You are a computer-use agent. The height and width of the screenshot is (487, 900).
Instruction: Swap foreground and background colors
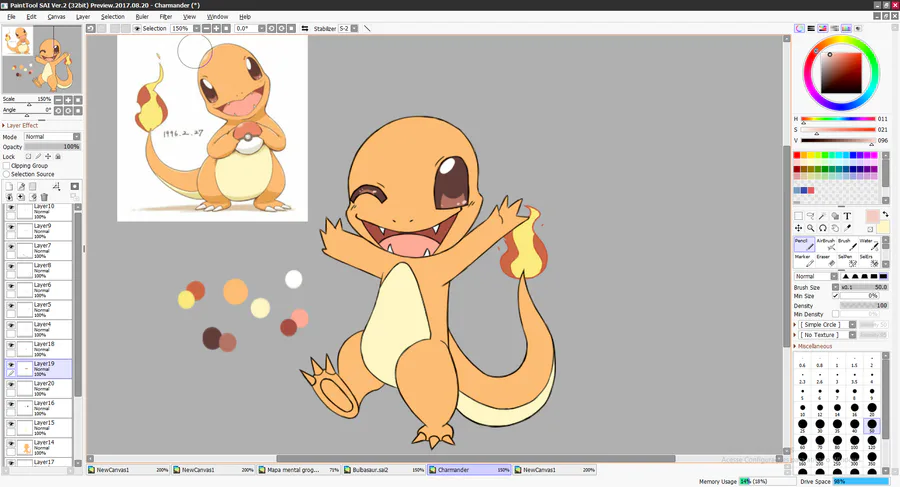[x=885, y=214]
